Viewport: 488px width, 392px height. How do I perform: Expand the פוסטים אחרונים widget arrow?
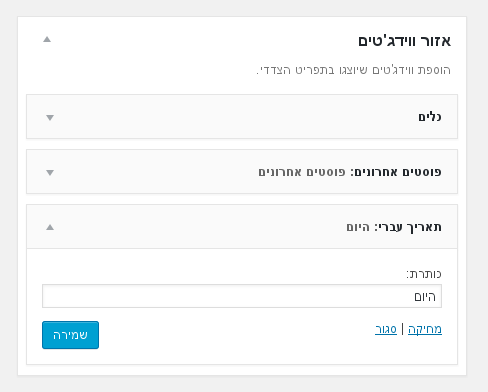coord(50,172)
